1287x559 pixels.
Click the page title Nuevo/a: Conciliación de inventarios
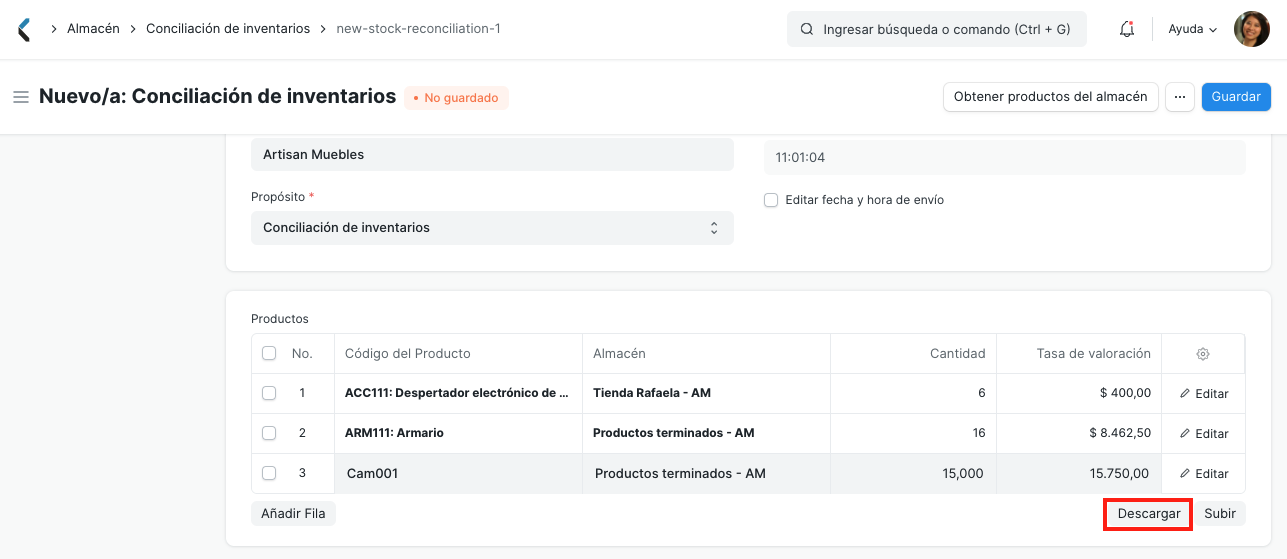pos(218,97)
